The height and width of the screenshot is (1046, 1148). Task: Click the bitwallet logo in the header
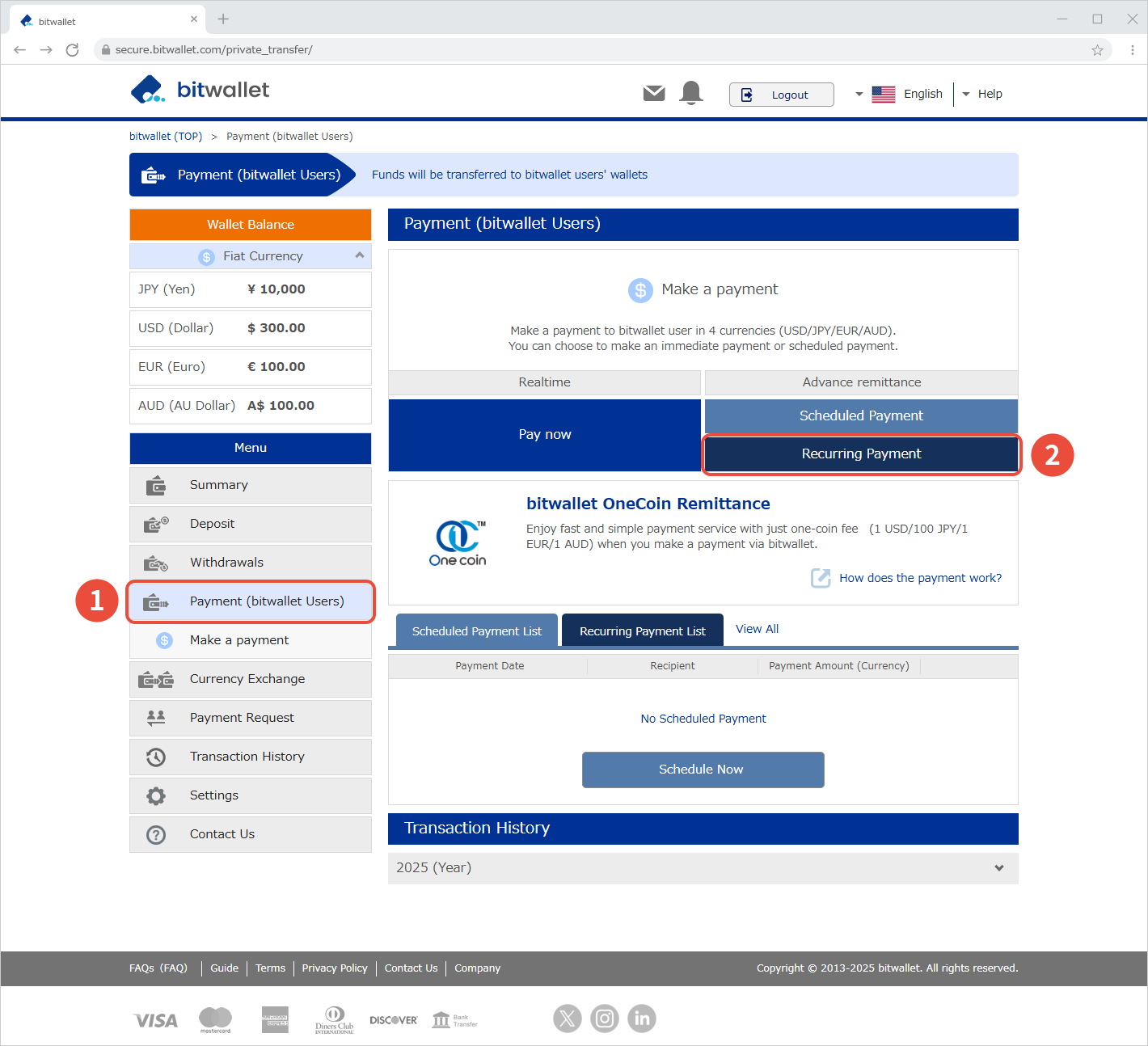pyautogui.click(x=200, y=90)
